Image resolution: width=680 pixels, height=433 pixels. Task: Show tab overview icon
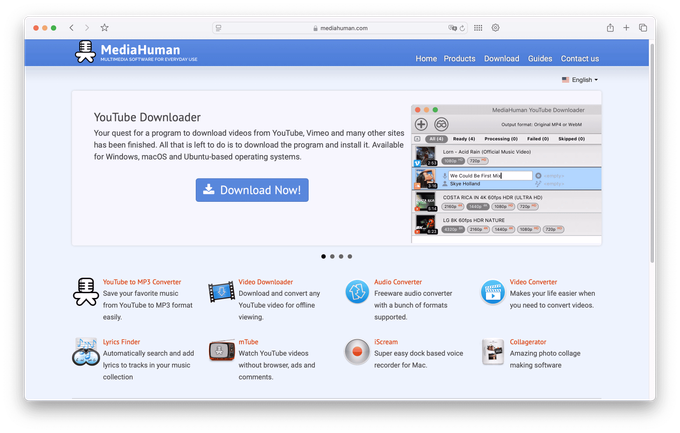643,28
